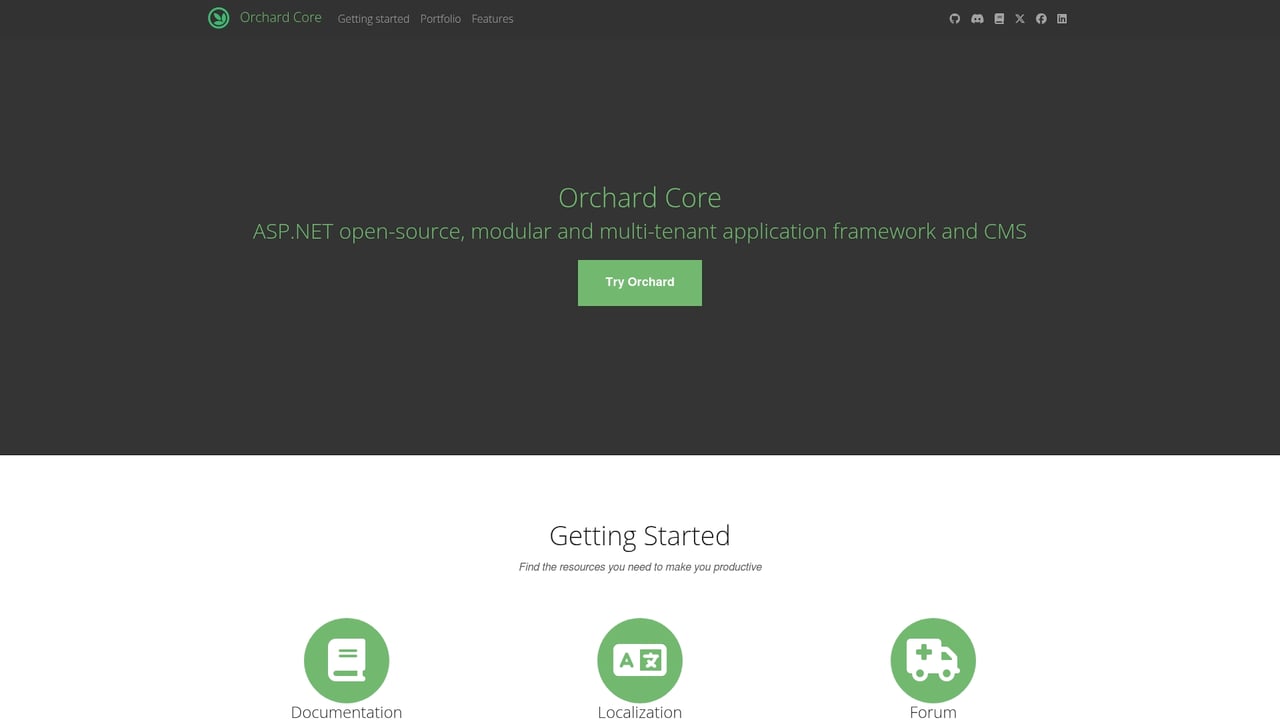1280x720 pixels.
Task: Open the Portfolio navigation item
Action: coord(440,18)
